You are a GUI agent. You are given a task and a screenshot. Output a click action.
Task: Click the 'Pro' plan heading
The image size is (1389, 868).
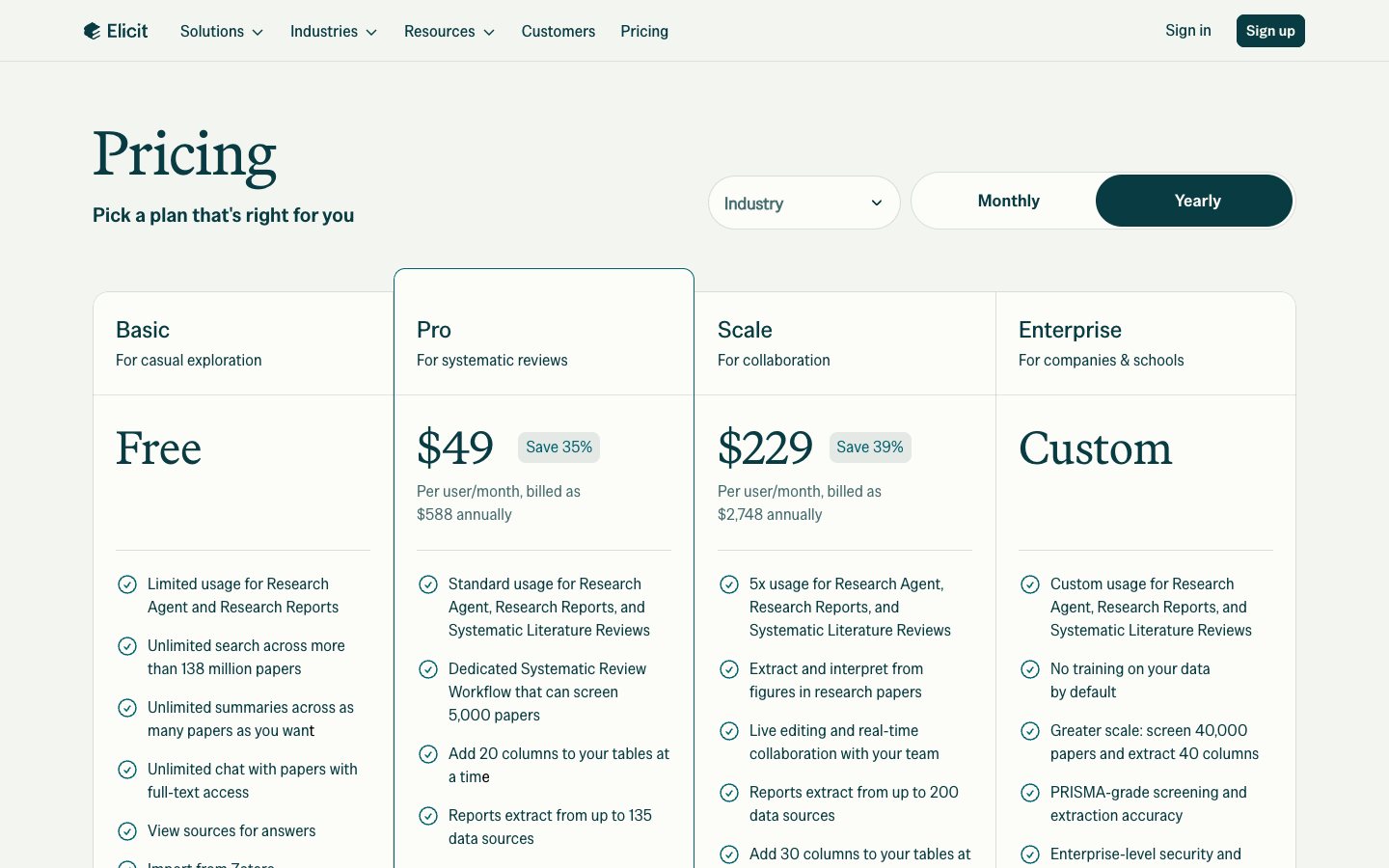click(x=434, y=330)
